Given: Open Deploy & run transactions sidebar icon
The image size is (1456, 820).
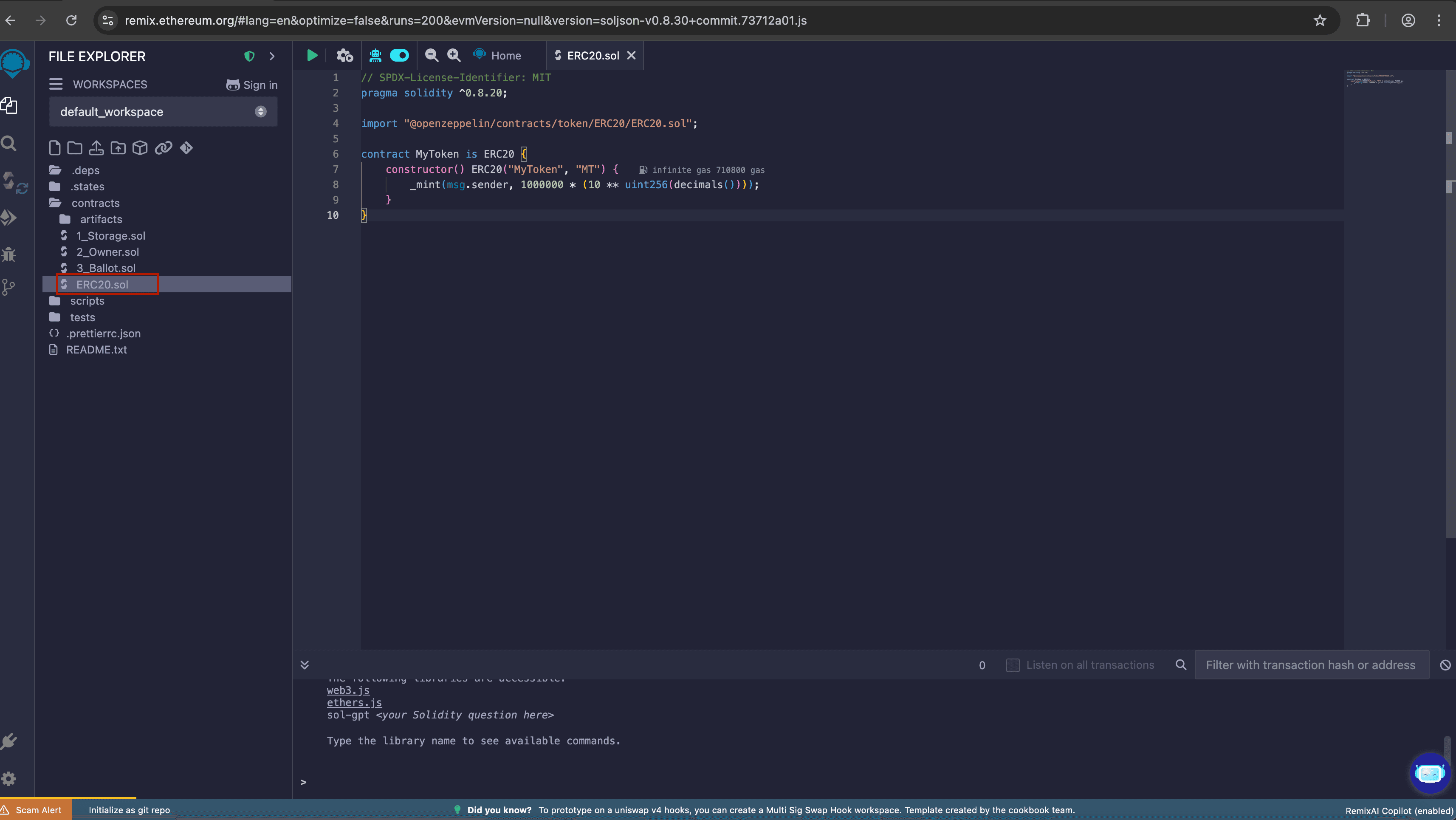Looking at the screenshot, I should tap(9, 217).
